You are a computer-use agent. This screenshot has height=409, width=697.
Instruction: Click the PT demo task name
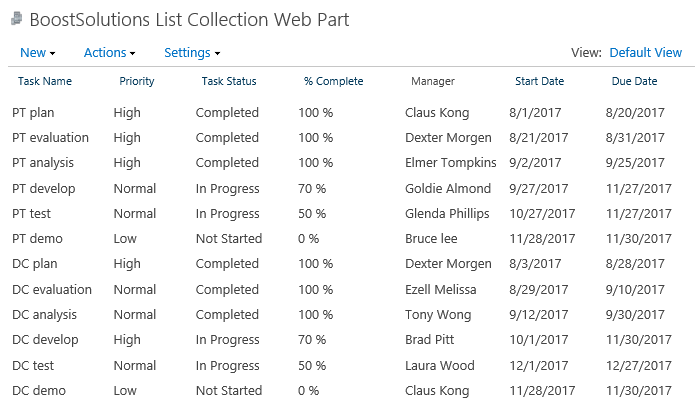click(x=37, y=239)
